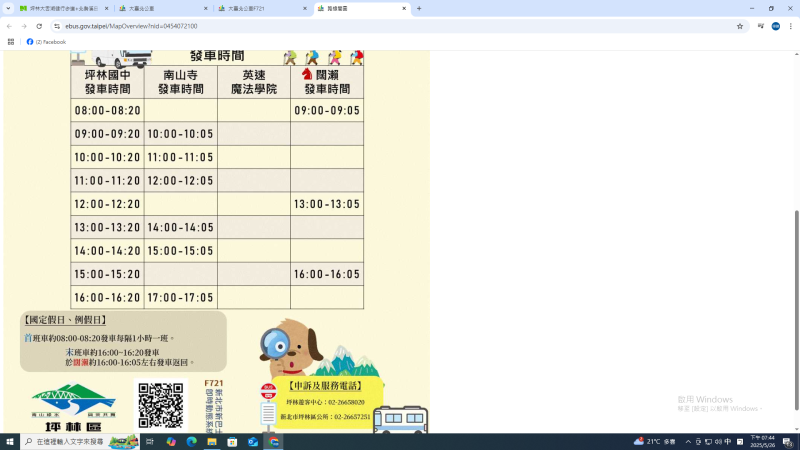
Task: View site information icon in address bar
Action: pyautogui.click(x=57, y=26)
